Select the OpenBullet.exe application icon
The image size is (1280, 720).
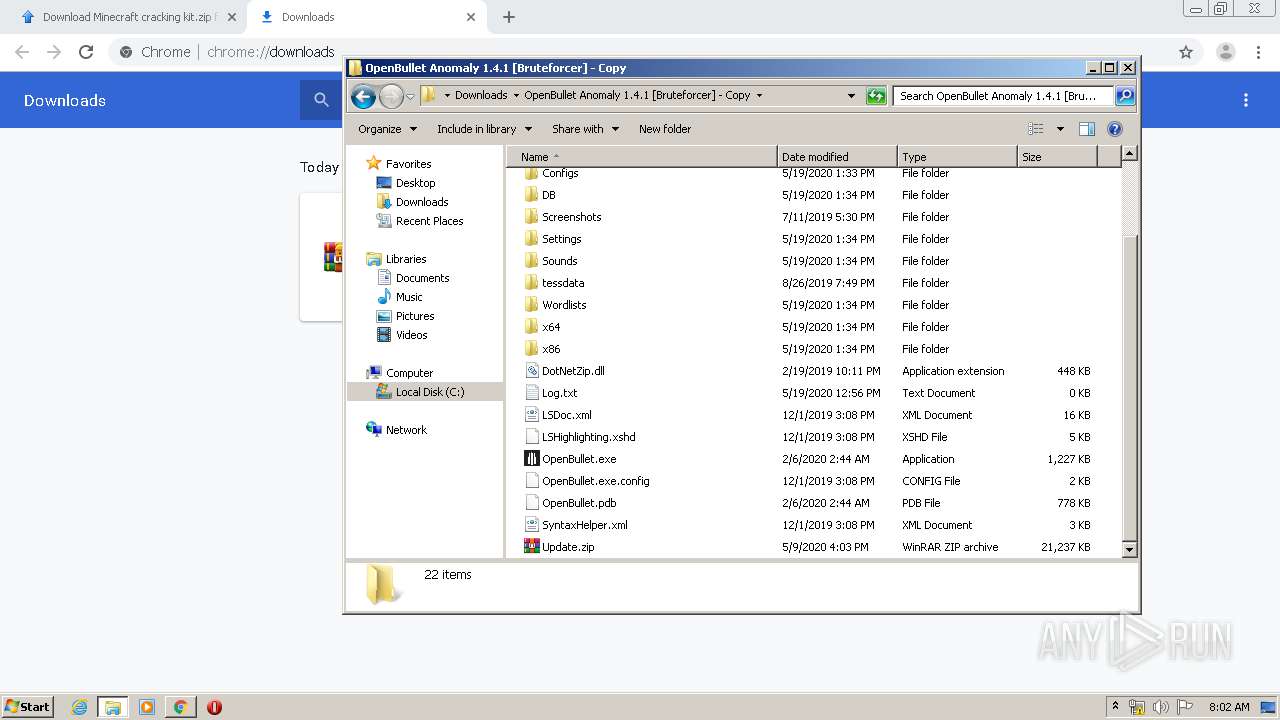pos(532,459)
